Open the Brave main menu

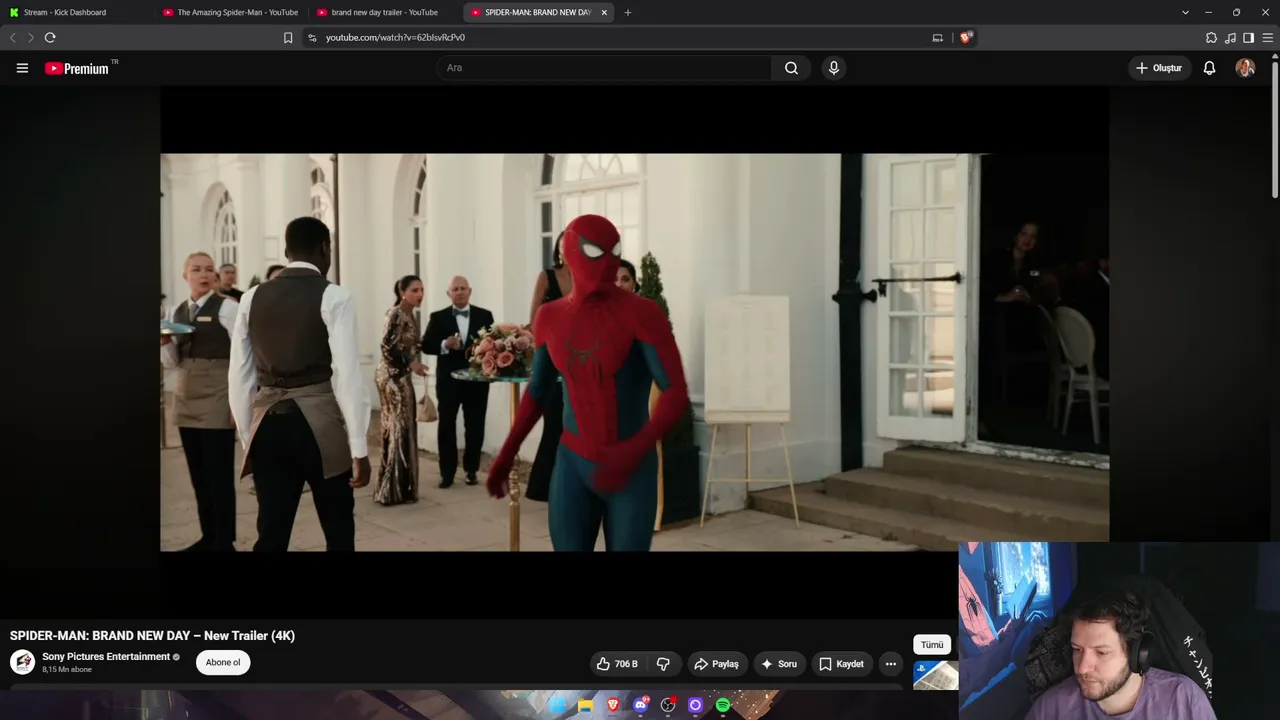(1268, 38)
